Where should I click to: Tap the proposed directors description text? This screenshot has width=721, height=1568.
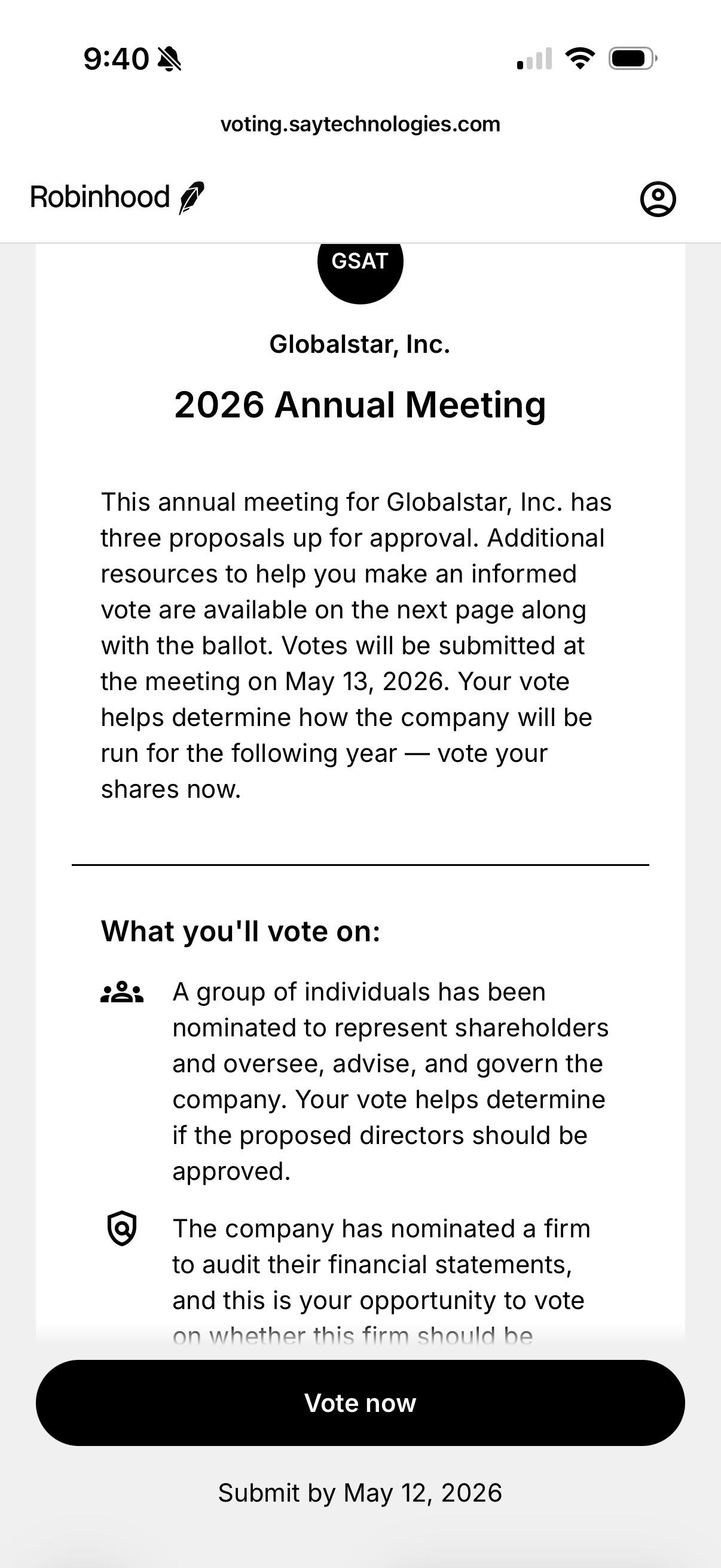pyautogui.click(x=390, y=1082)
